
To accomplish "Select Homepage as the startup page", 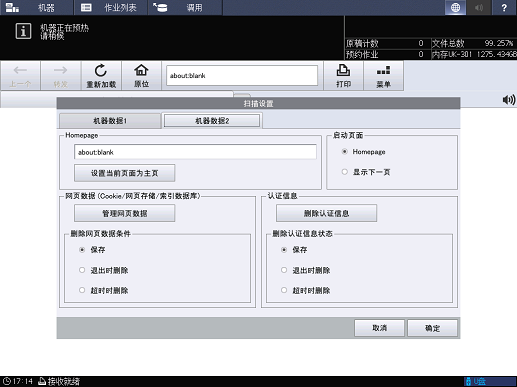I will pos(344,152).
